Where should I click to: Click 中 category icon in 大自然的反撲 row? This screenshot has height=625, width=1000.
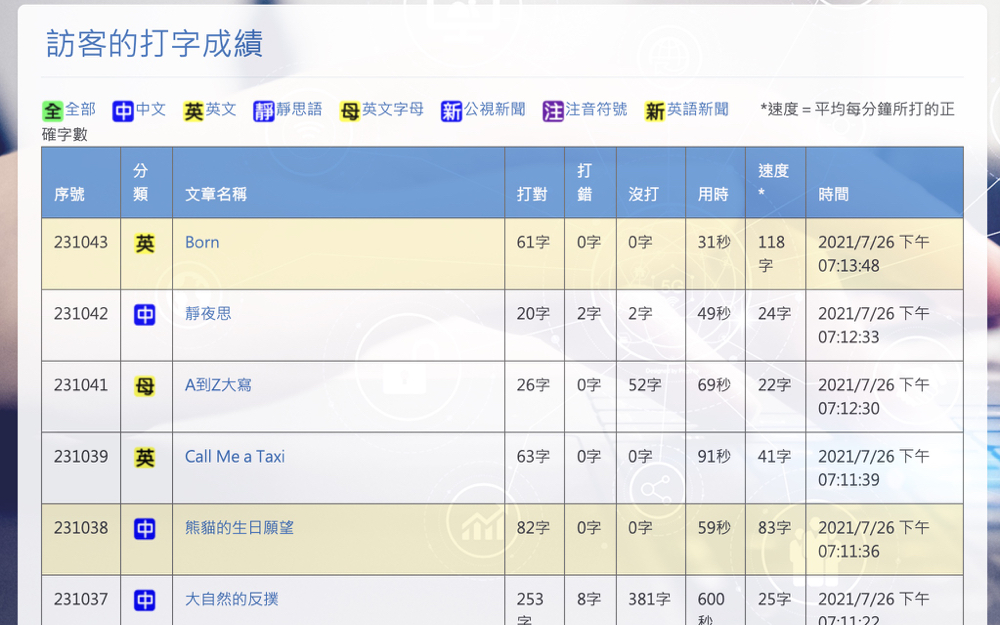click(x=145, y=601)
